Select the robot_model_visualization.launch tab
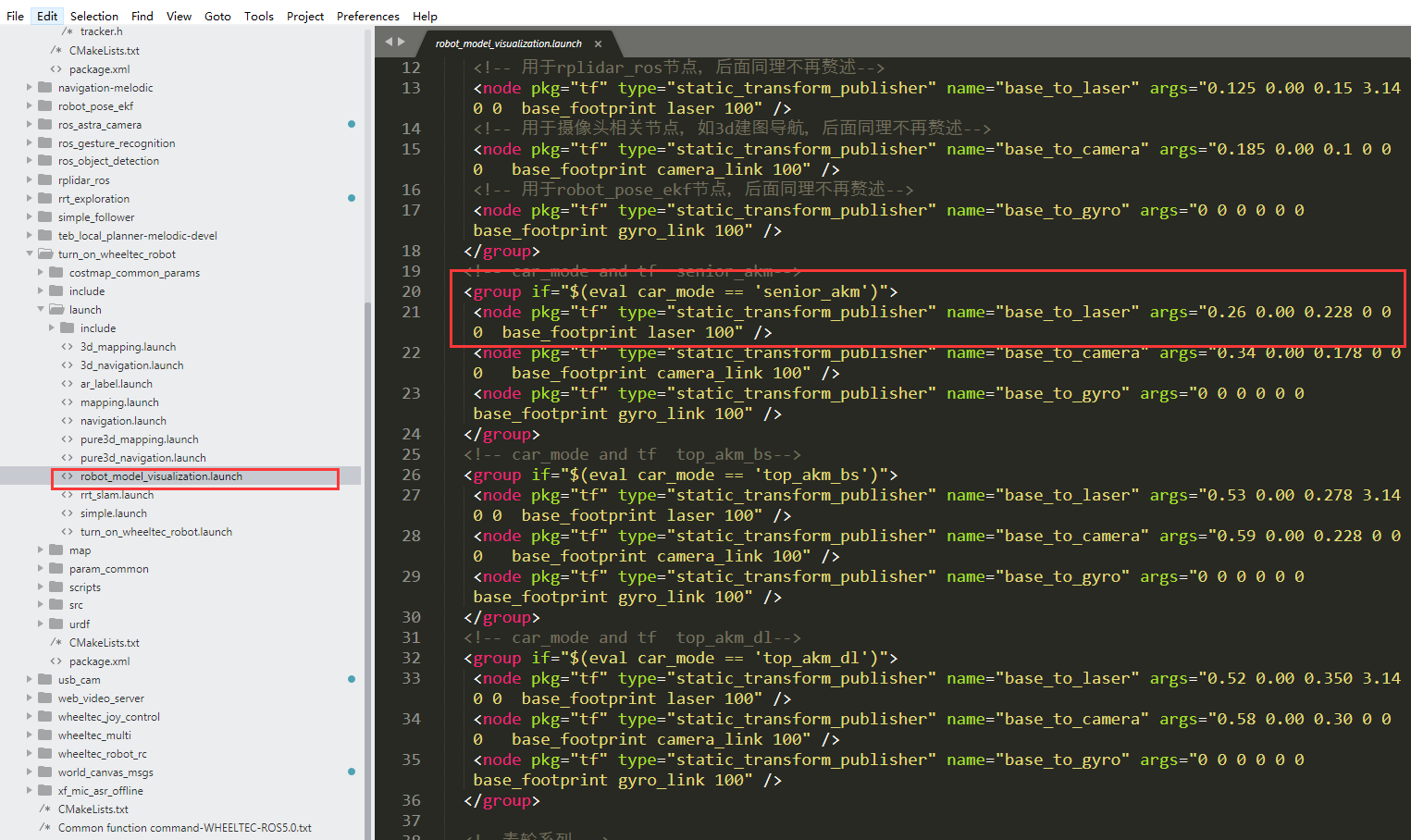Screen dimensions: 1411x840 click(508, 43)
